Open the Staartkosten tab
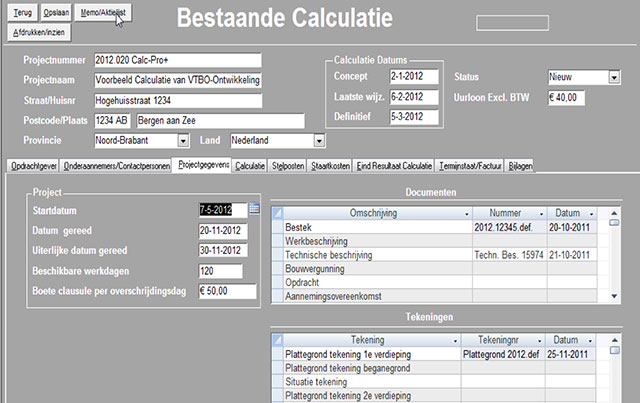Image resolution: width=640 pixels, height=403 pixels. click(x=330, y=166)
